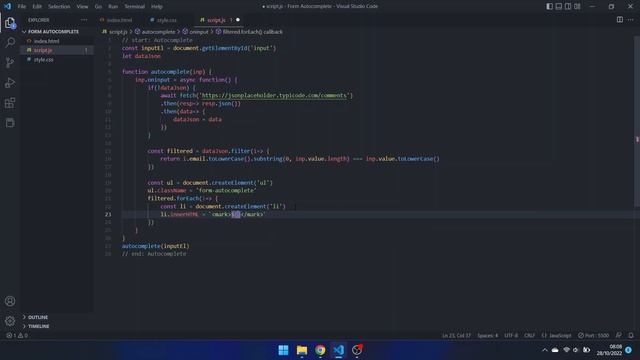
Task: Change end of line via CRLF
Action: coord(529,336)
